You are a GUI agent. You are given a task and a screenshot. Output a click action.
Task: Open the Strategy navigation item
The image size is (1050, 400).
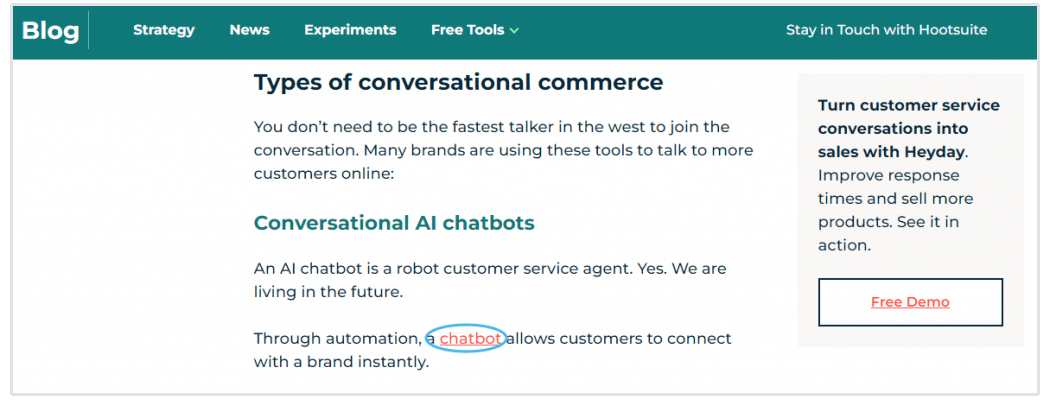click(x=164, y=30)
